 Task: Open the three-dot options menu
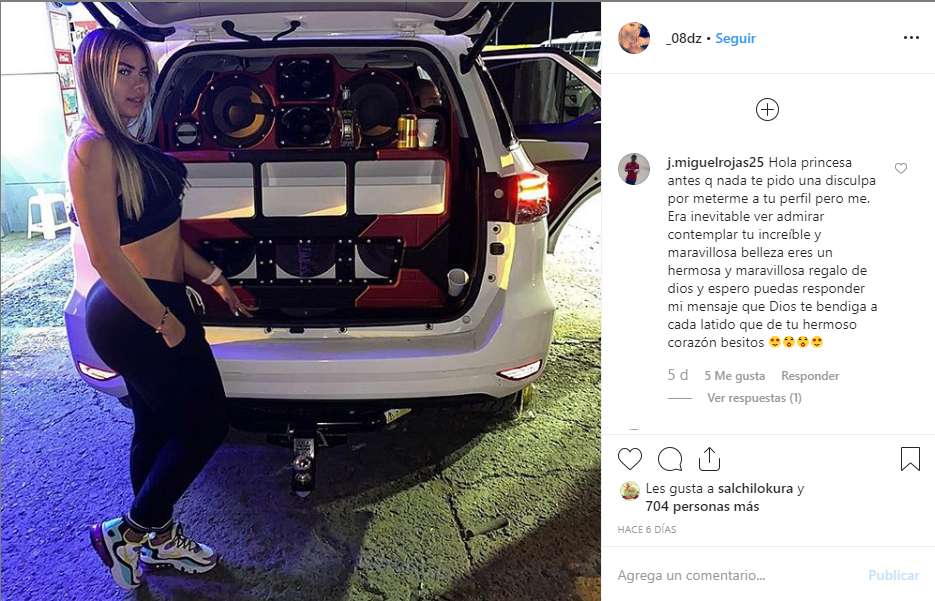911,38
